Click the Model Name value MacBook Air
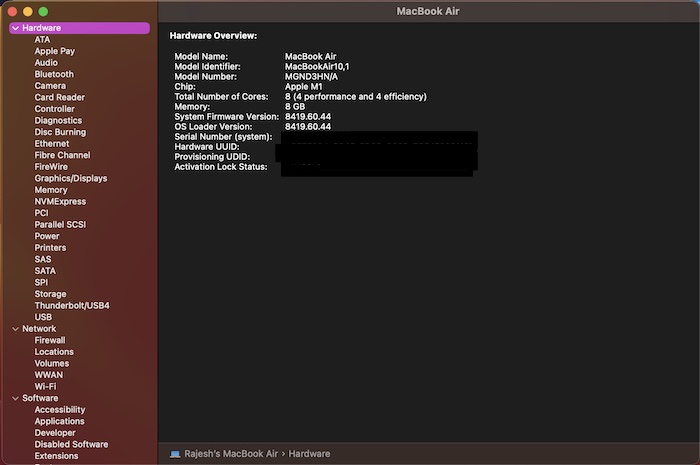 [x=310, y=57]
